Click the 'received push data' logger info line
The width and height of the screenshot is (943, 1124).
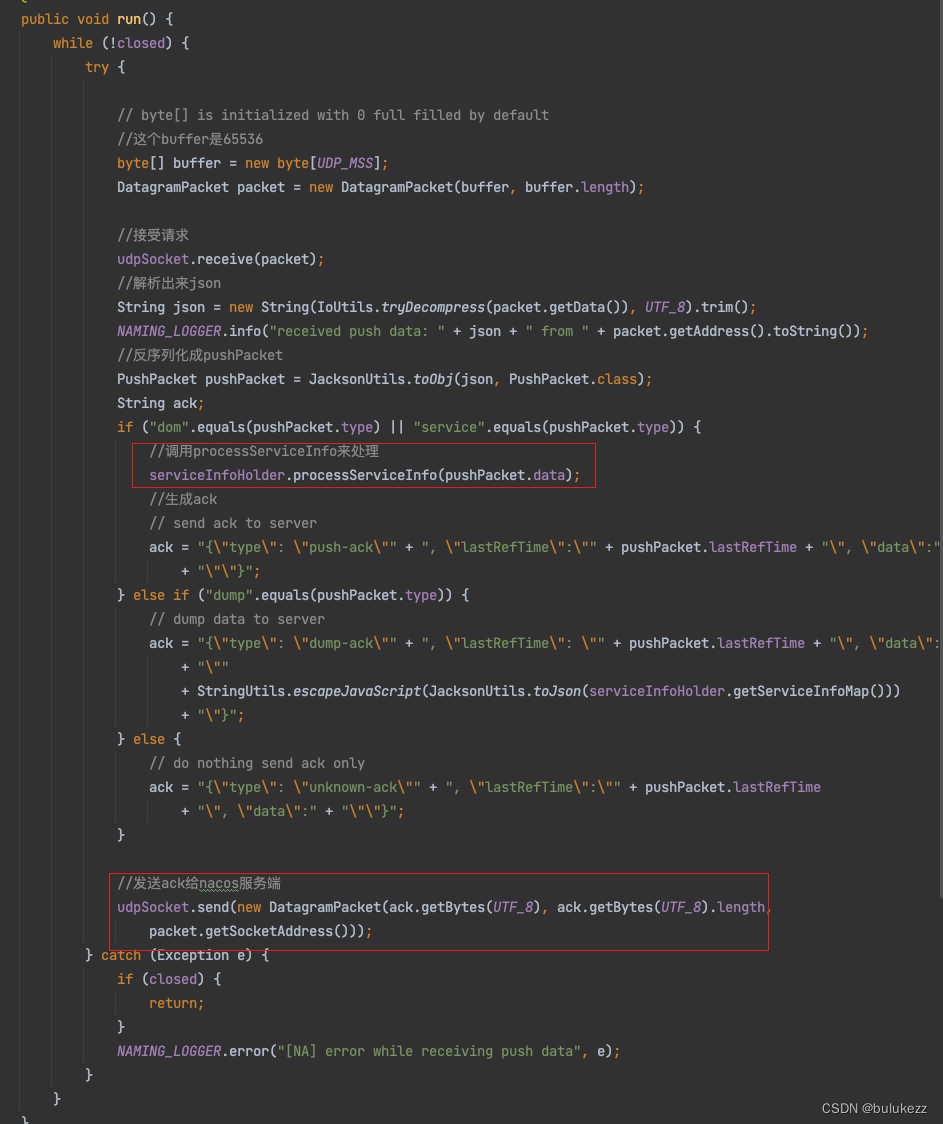(492, 331)
